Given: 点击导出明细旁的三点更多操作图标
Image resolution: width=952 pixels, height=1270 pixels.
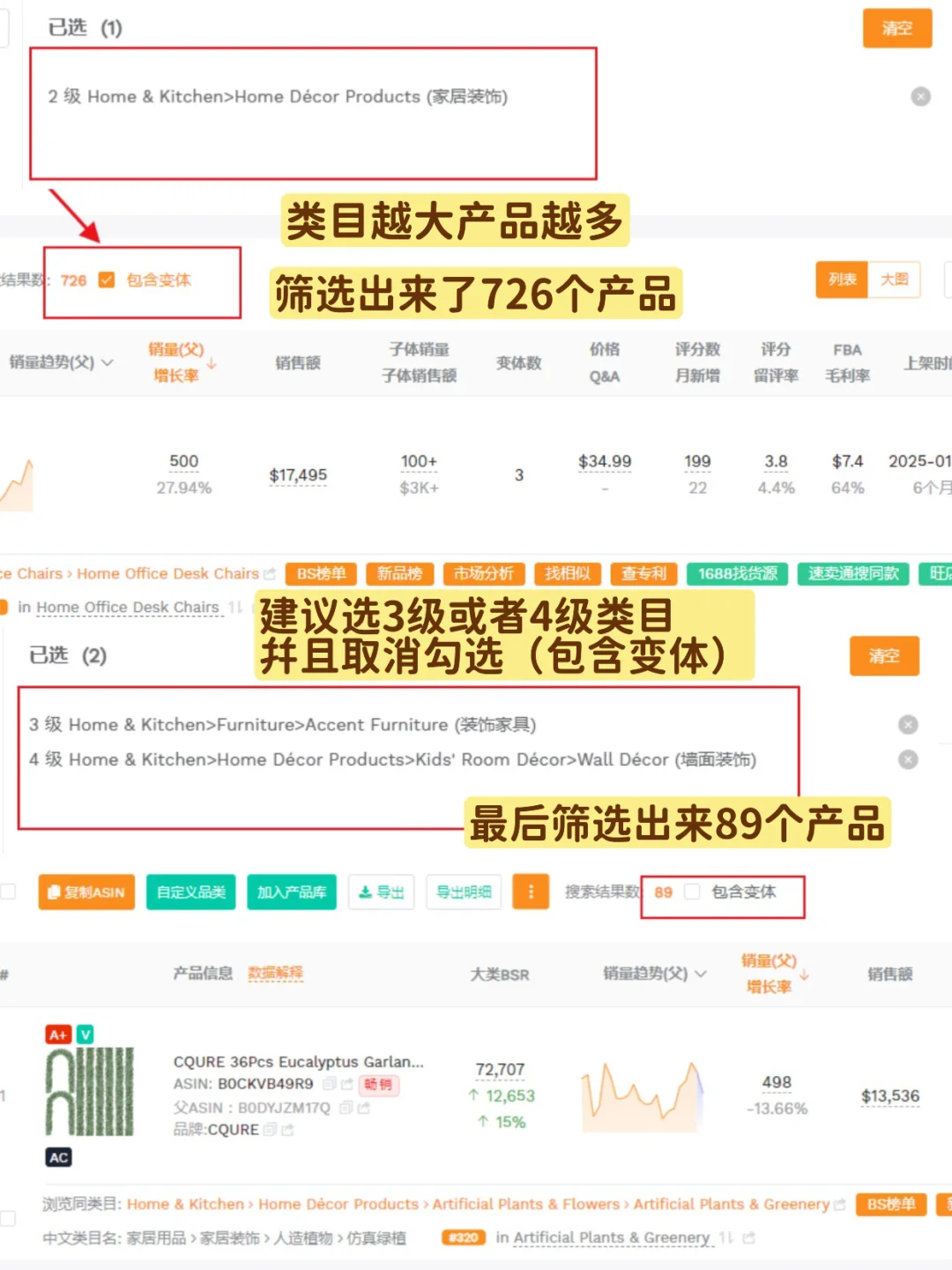Looking at the screenshot, I should click(530, 893).
